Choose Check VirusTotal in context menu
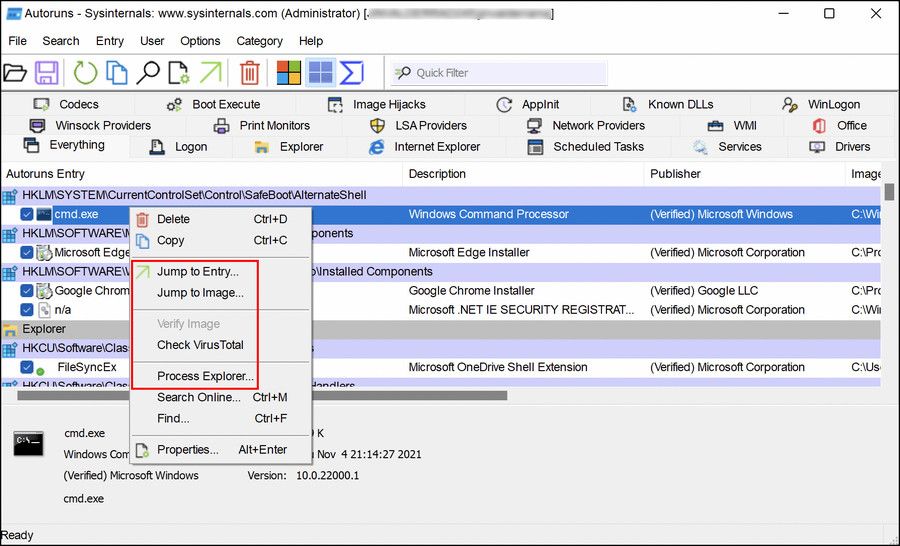 222,345
